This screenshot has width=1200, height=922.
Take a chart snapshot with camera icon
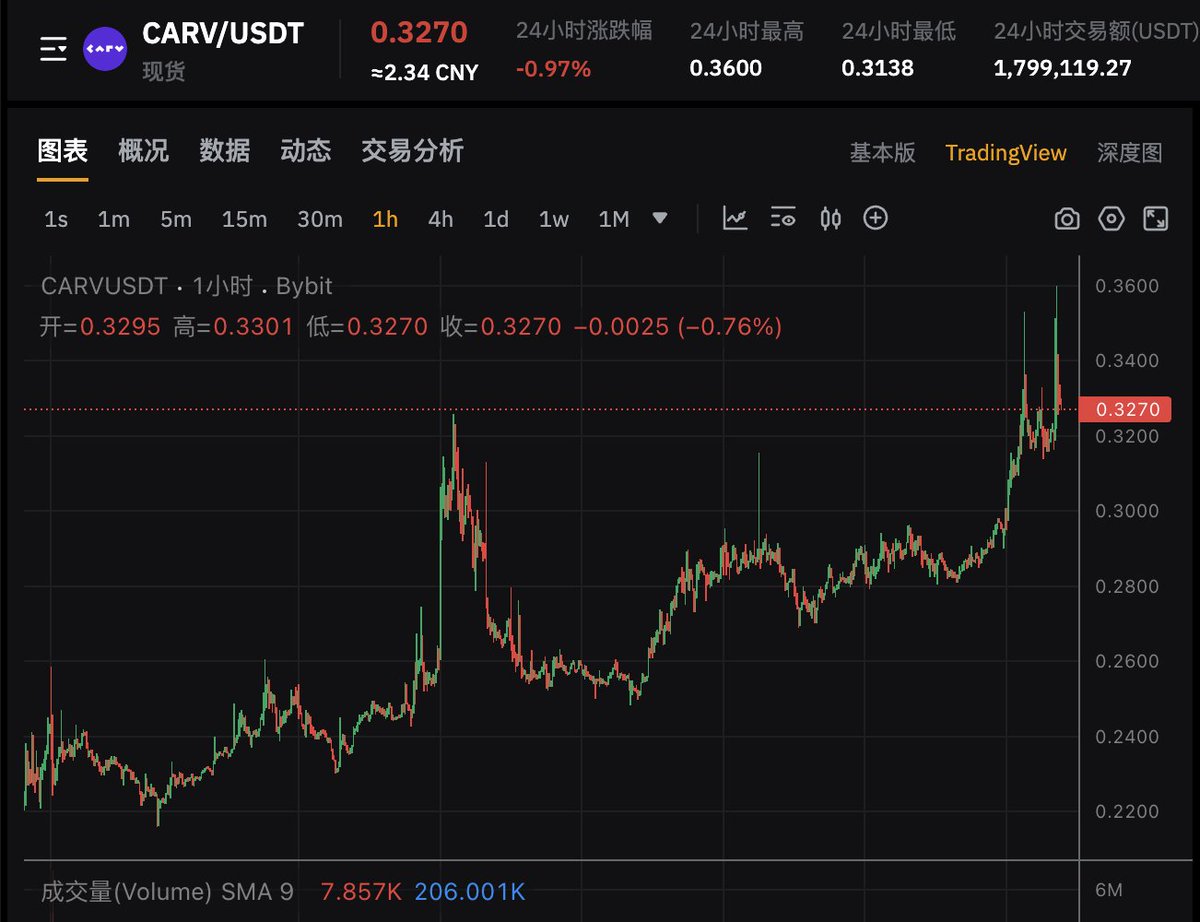[x=1067, y=219]
